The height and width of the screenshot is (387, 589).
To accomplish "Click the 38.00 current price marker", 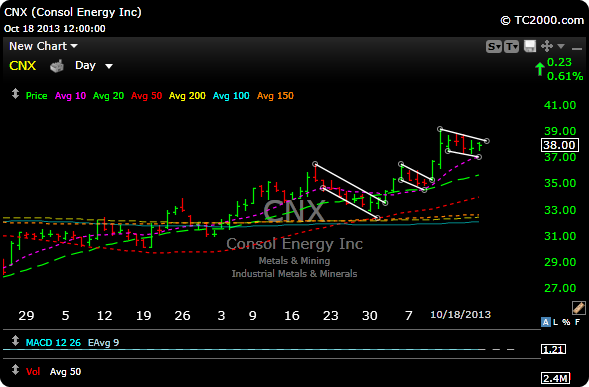I will click(560, 145).
